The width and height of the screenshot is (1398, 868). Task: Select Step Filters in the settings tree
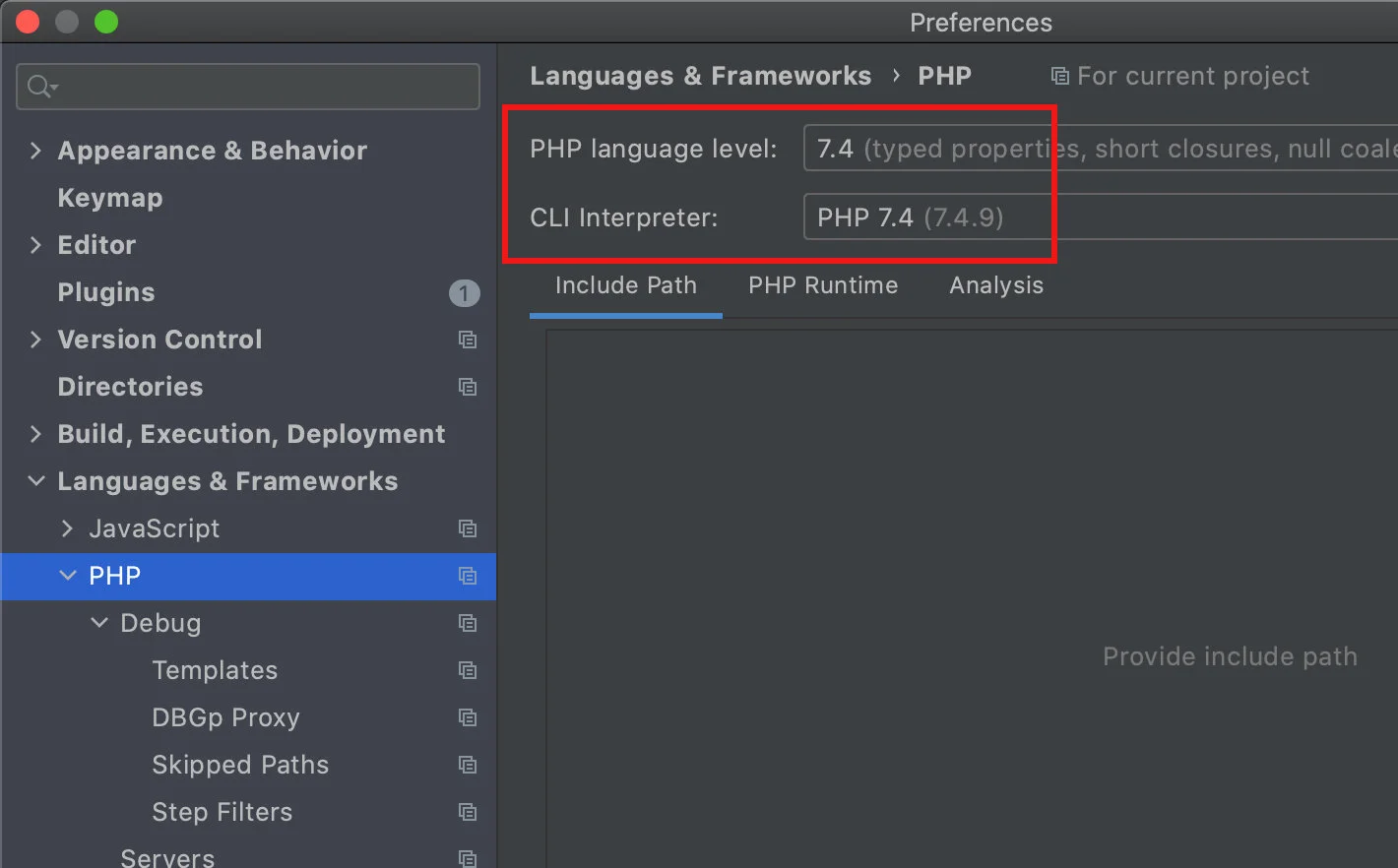point(222,812)
